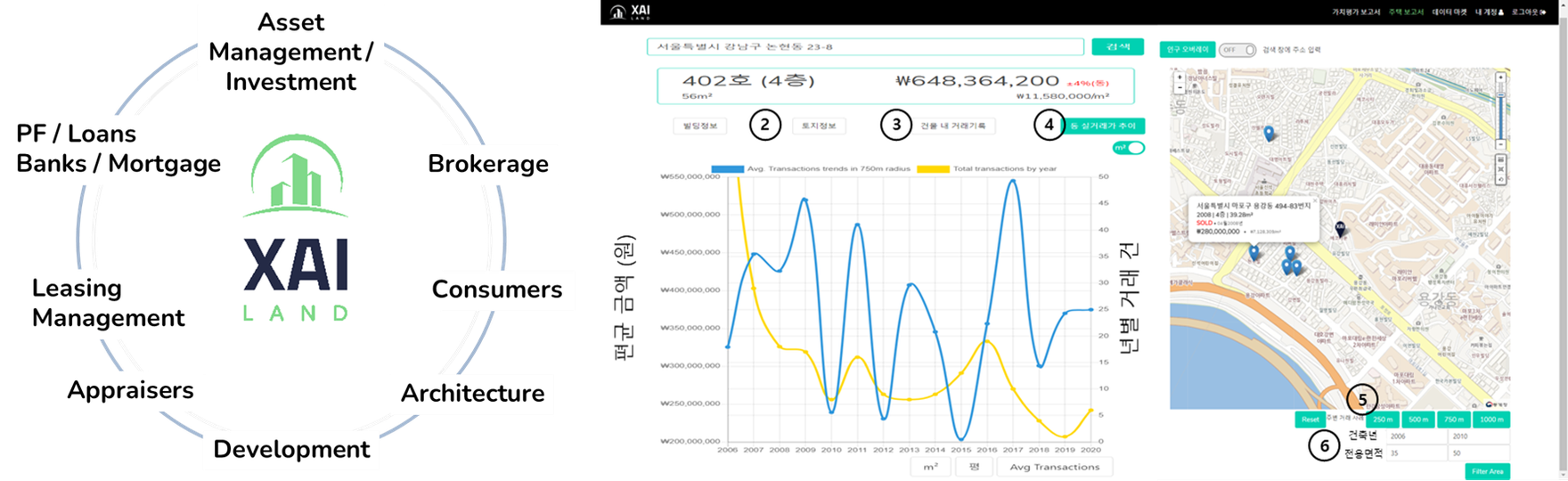The height and width of the screenshot is (481, 1568).
Task: Open 내 계정 account menu
Action: pos(1489,12)
